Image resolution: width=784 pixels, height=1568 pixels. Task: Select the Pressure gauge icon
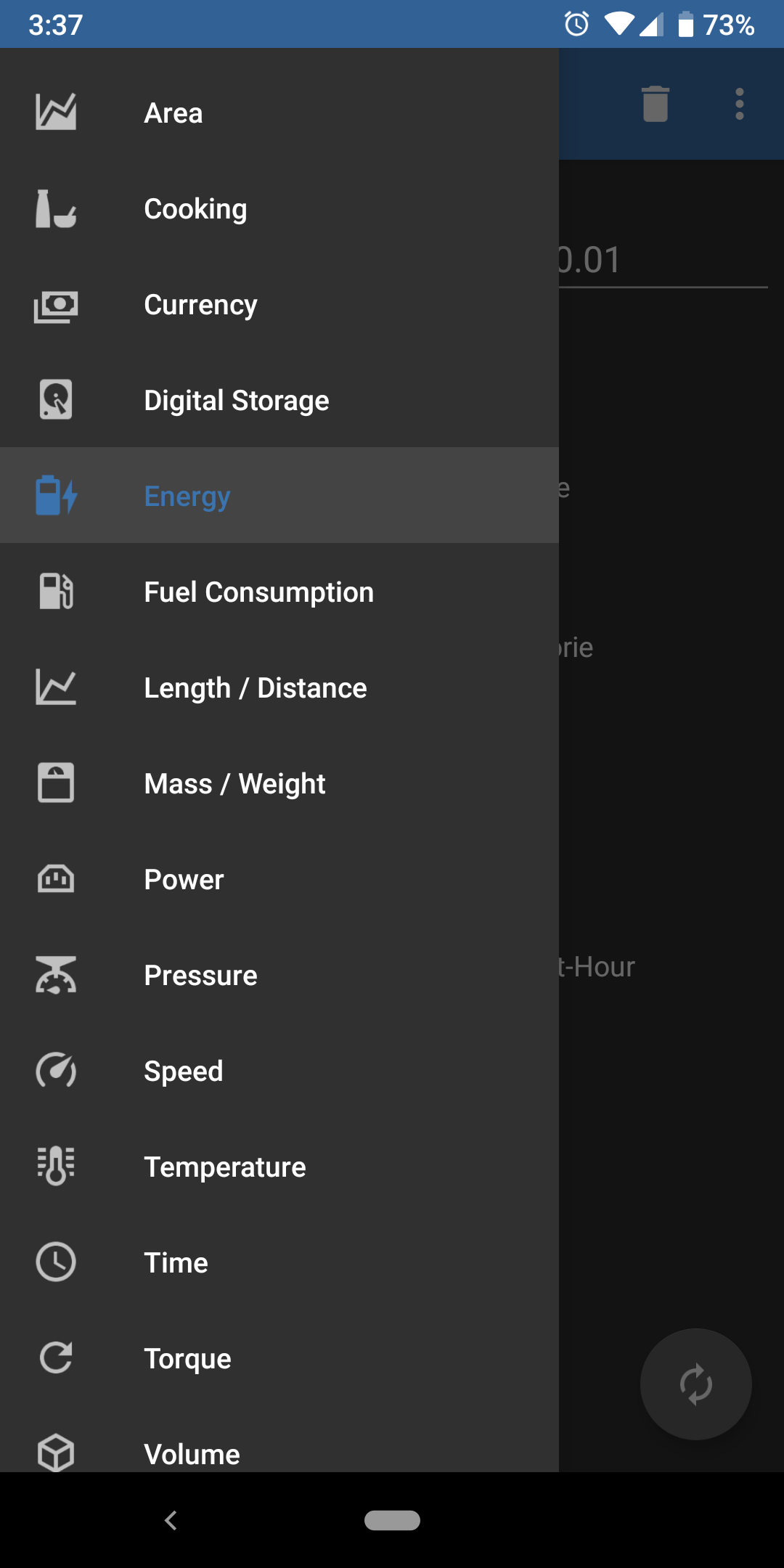[x=56, y=975]
